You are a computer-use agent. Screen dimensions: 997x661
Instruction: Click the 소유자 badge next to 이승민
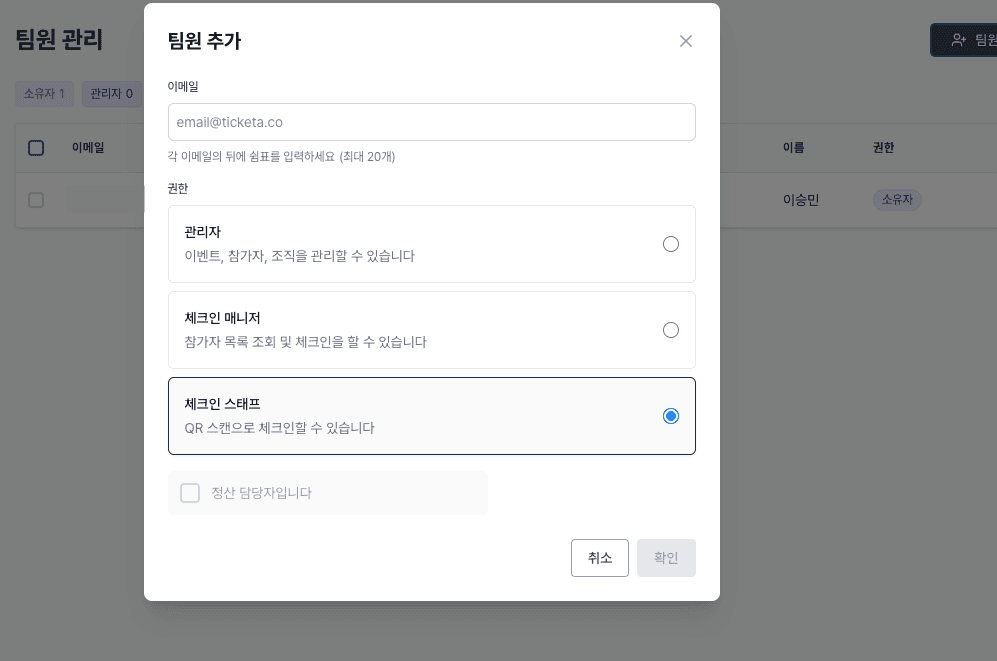pyautogui.click(x=897, y=200)
